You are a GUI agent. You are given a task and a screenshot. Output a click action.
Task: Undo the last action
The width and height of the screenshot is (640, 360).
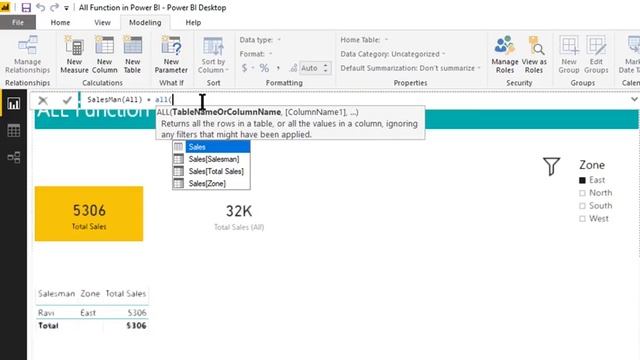[x=40, y=7]
